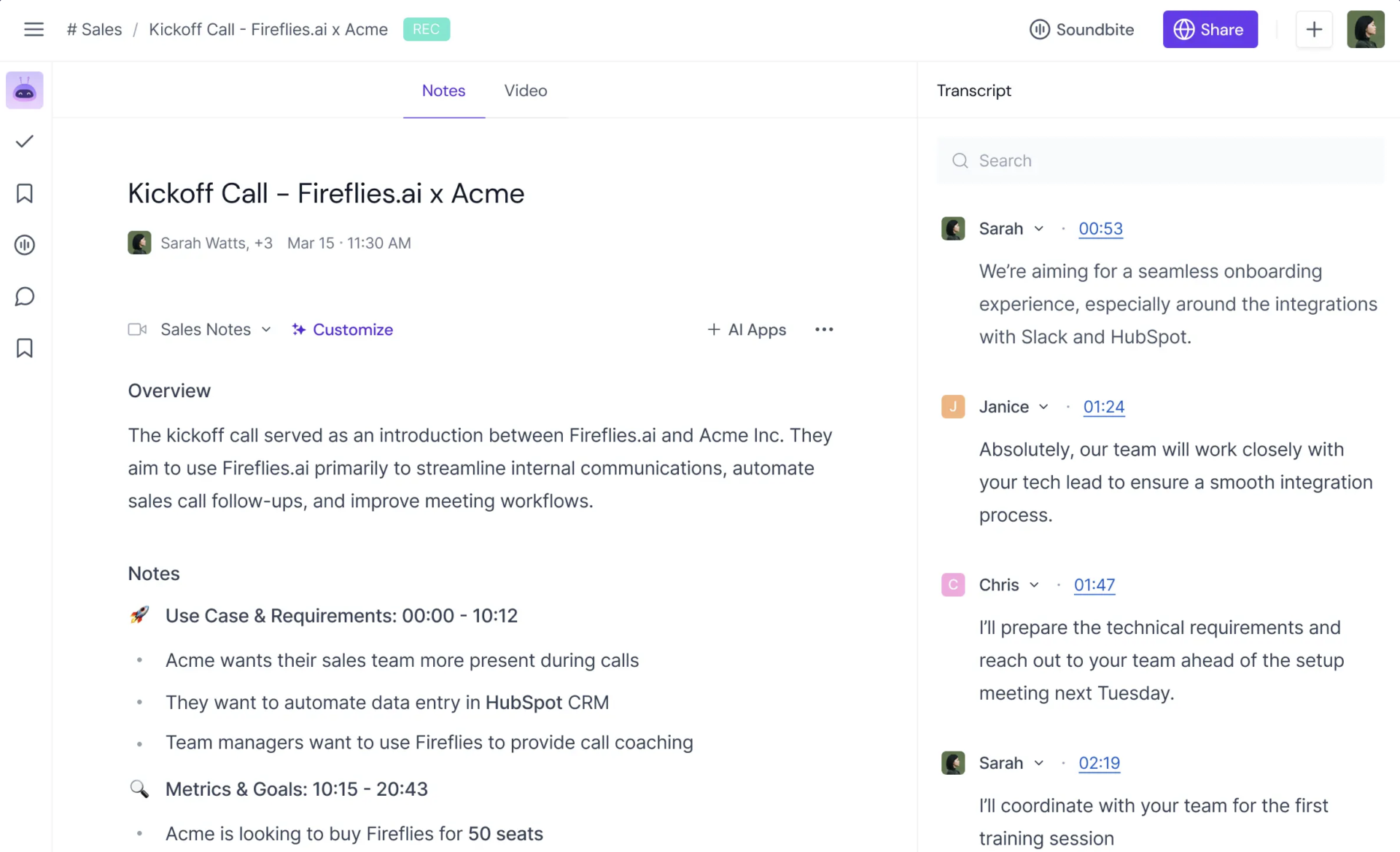
Task: Expand speaker dropdown for Sarah at 00:53
Action: click(x=1039, y=228)
